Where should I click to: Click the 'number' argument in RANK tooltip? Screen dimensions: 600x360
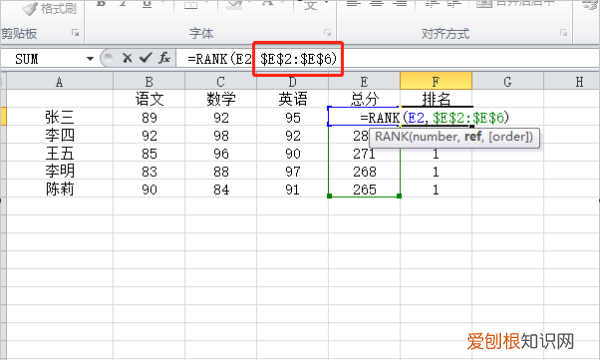click(434, 137)
